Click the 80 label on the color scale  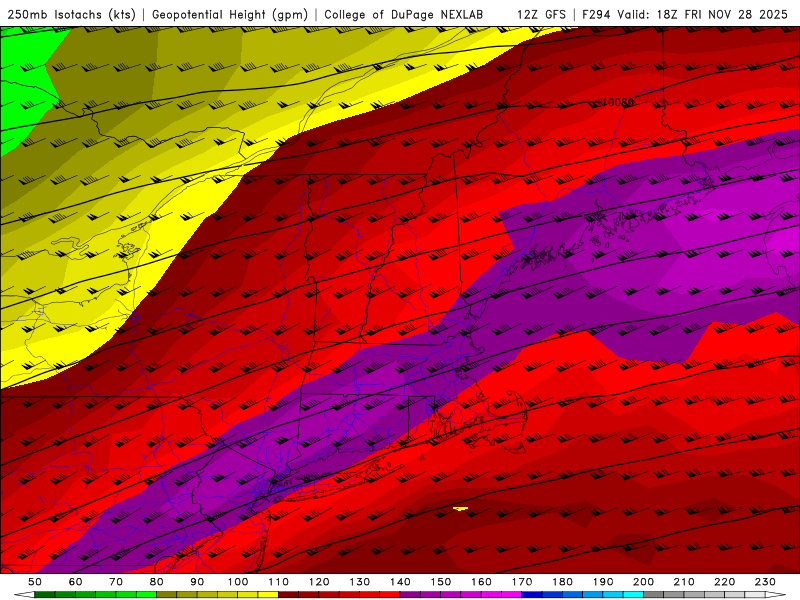pos(157,582)
